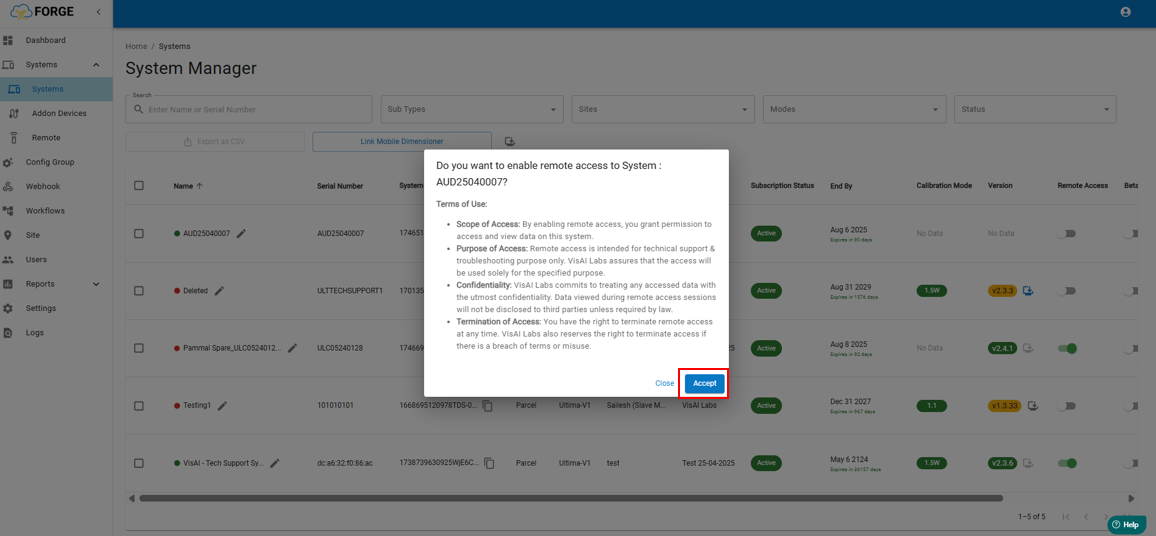Toggle Remote Access switch for AUD25040007 row
The height and width of the screenshot is (536, 1156).
click(1066, 233)
